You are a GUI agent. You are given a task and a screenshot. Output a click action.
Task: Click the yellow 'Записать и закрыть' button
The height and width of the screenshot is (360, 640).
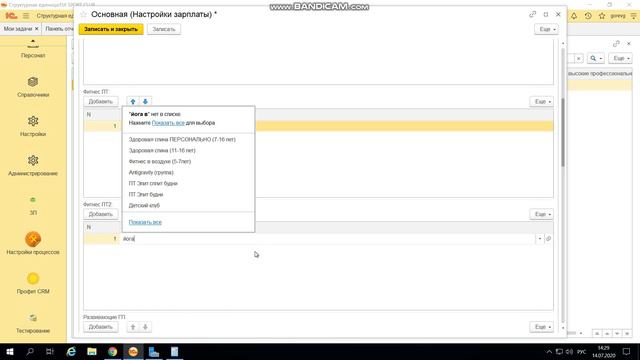click(x=111, y=29)
